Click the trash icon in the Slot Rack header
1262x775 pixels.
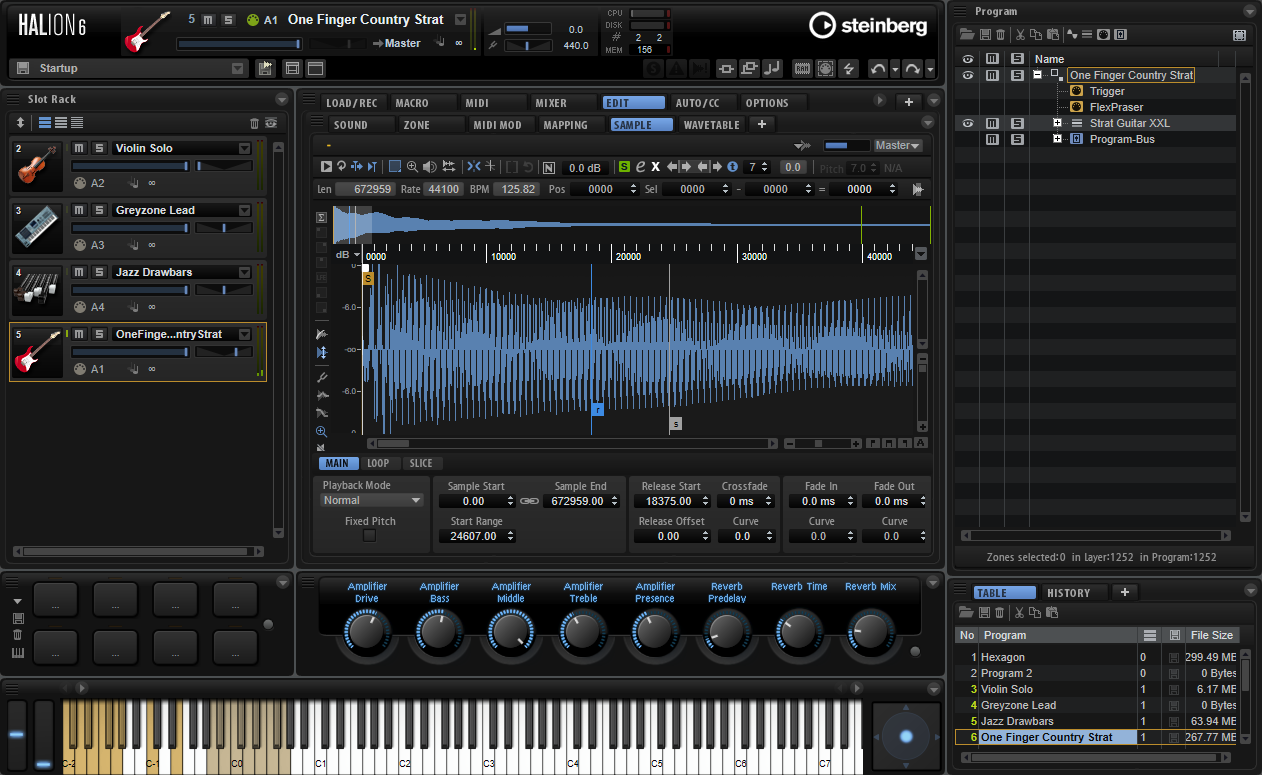254,123
